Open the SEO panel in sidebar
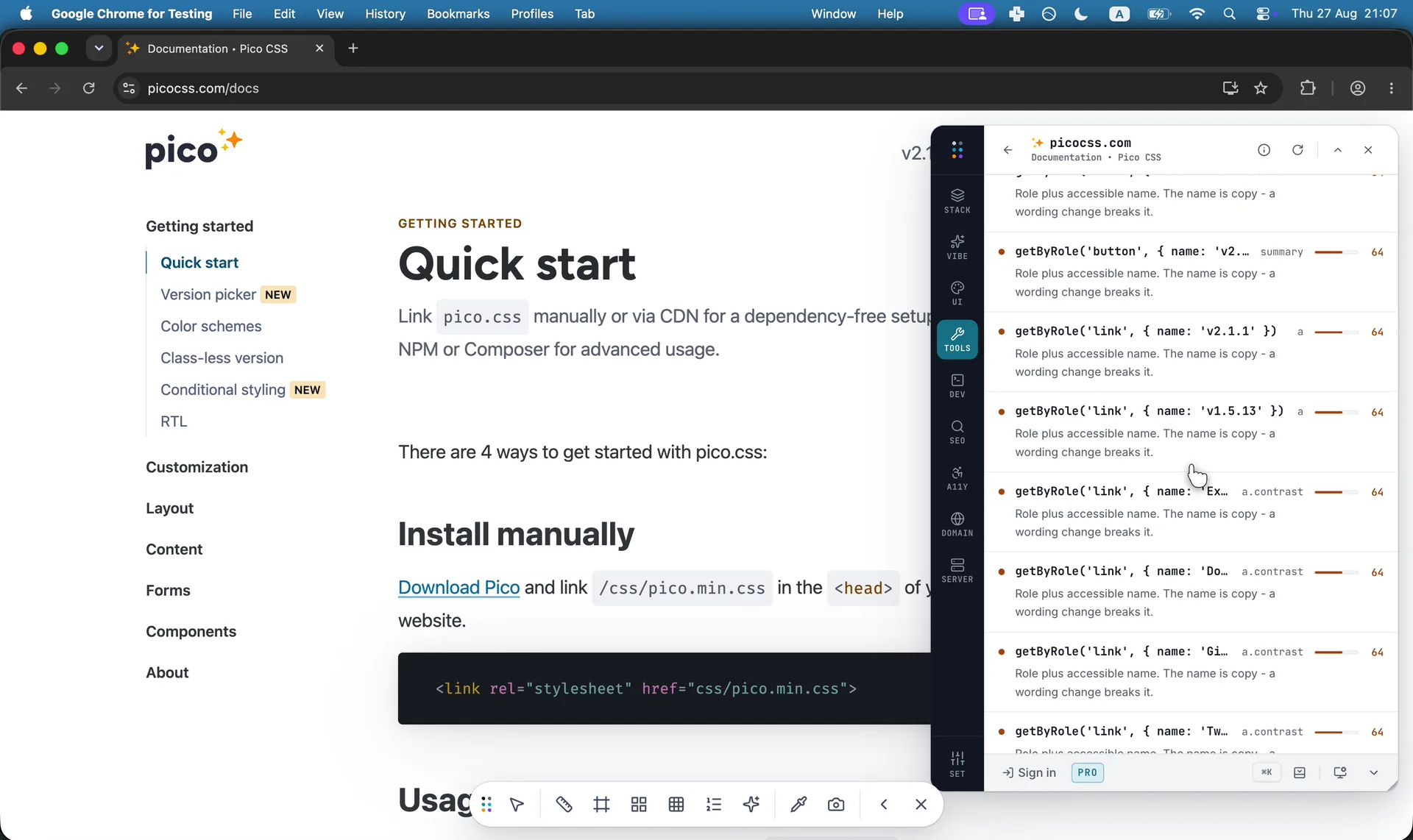 tap(957, 433)
